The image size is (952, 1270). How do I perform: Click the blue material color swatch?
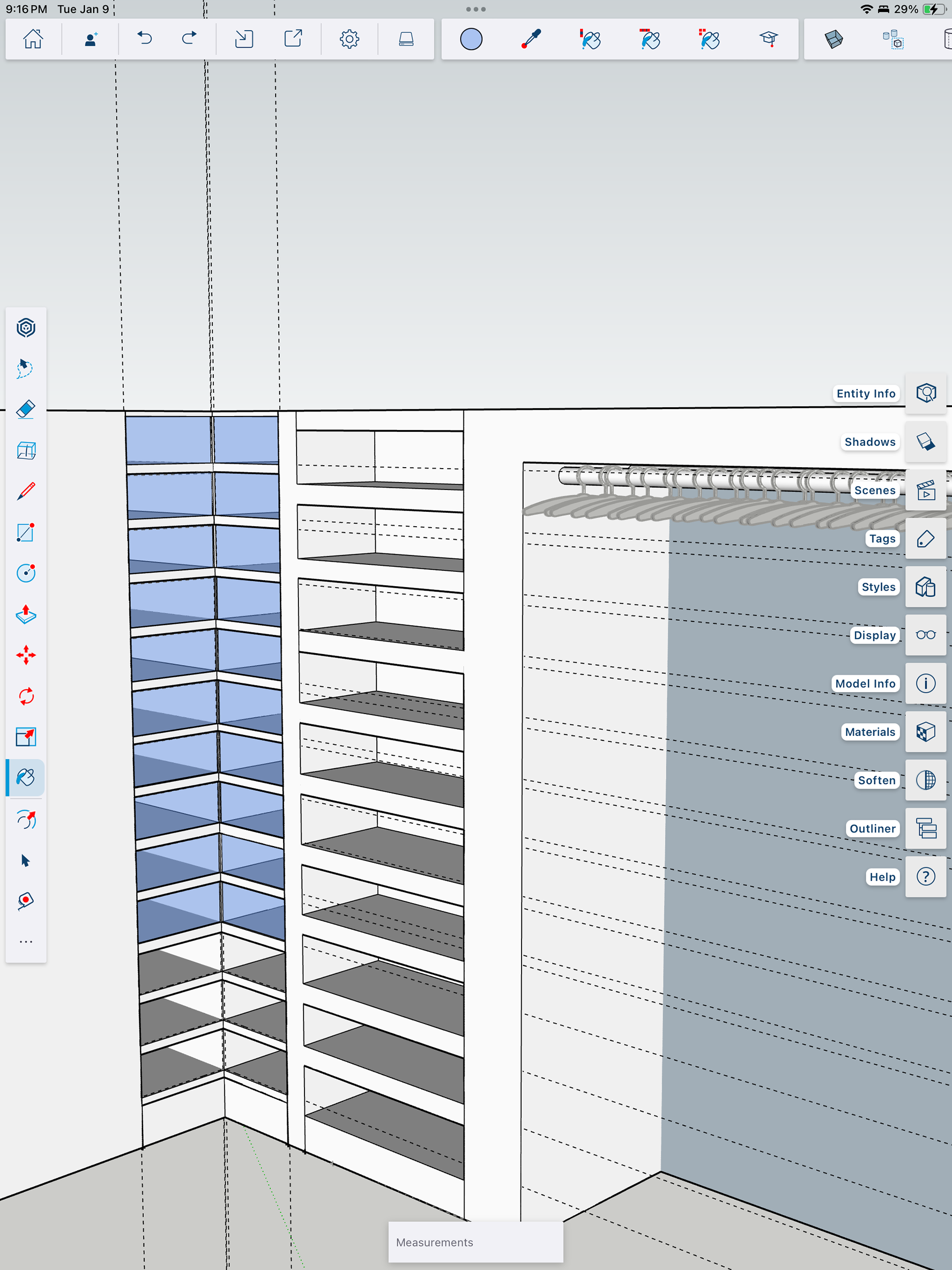(x=471, y=39)
